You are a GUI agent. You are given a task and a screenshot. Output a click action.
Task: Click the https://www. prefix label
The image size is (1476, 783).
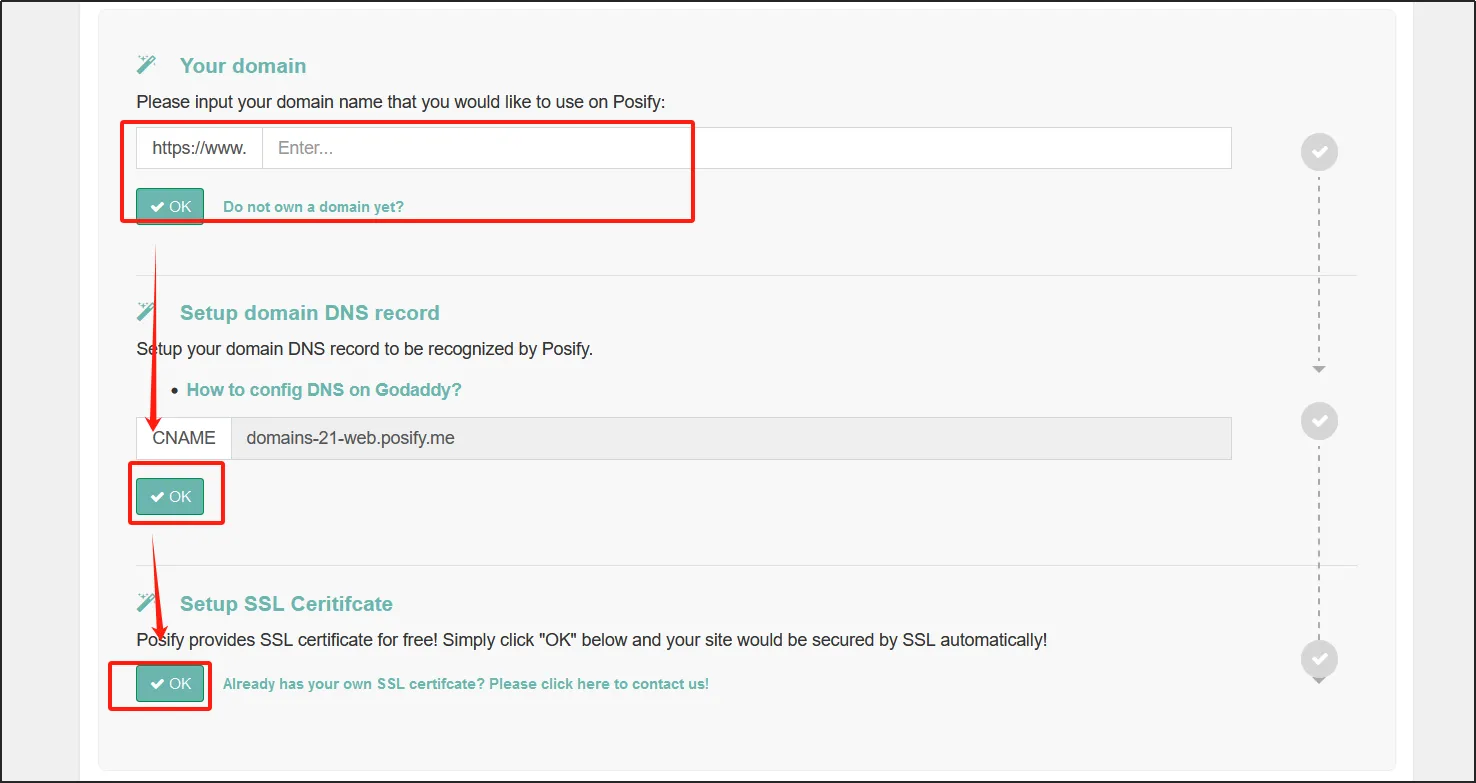click(199, 148)
